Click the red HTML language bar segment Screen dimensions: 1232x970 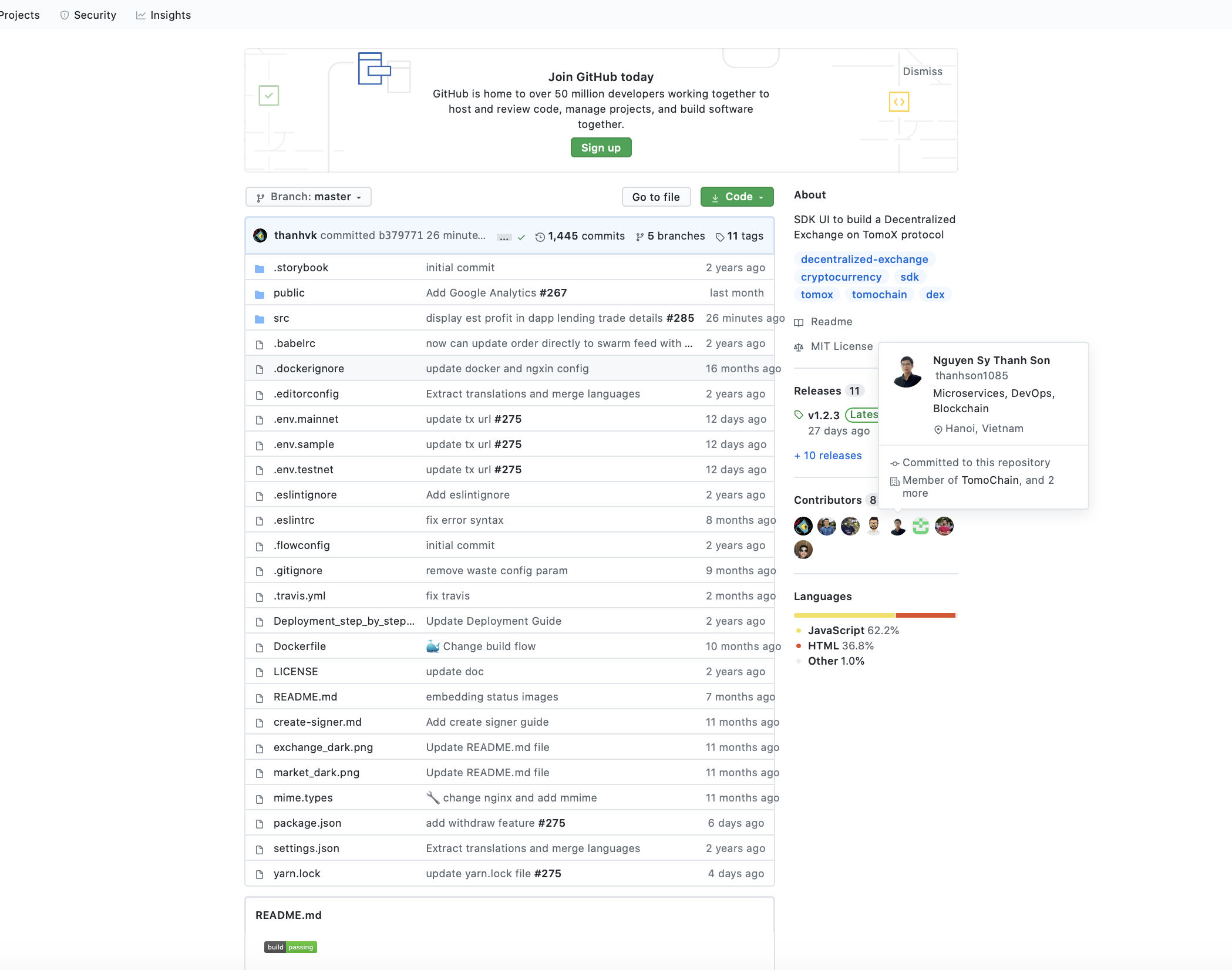925,615
